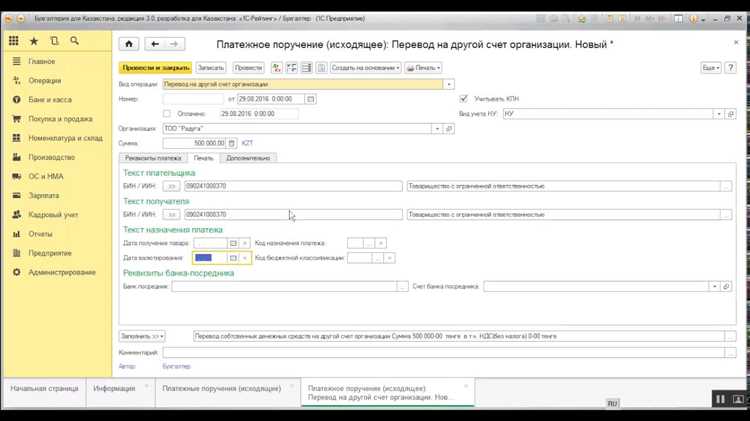Switch to the Дополнительно tab

(x=248, y=158)
